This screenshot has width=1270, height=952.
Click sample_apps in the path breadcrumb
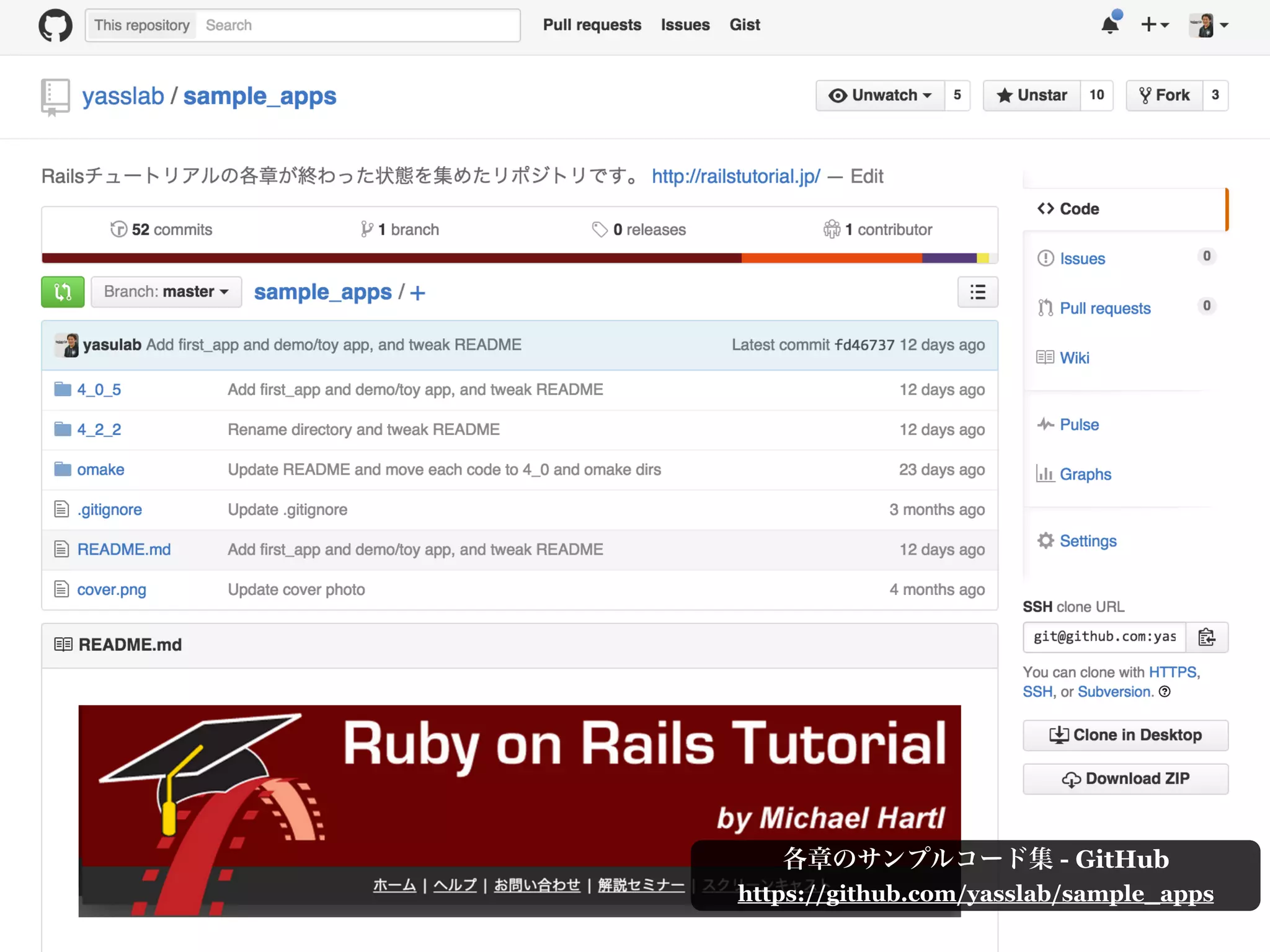(x=323, y=292)
